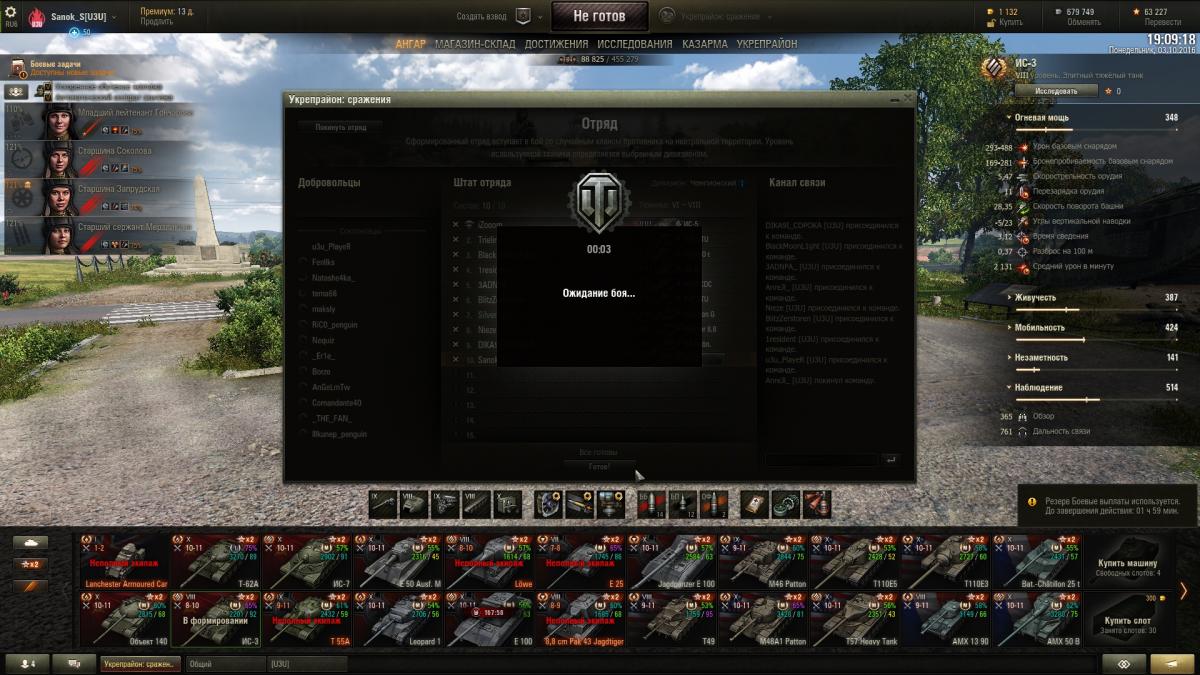
Task: Click Купить слот in tank carousel
Action: pos(1128,619)
